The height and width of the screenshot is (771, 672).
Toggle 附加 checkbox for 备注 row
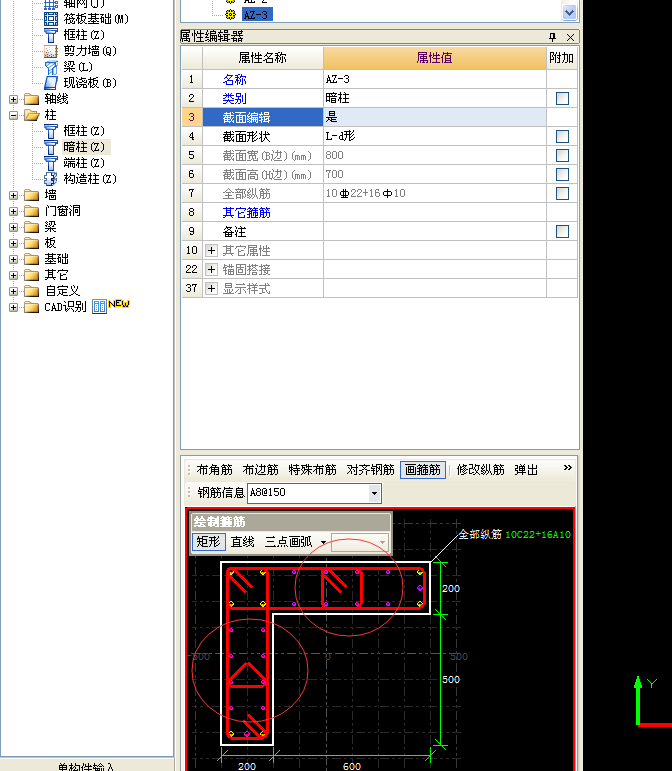[x=562, y=232]
